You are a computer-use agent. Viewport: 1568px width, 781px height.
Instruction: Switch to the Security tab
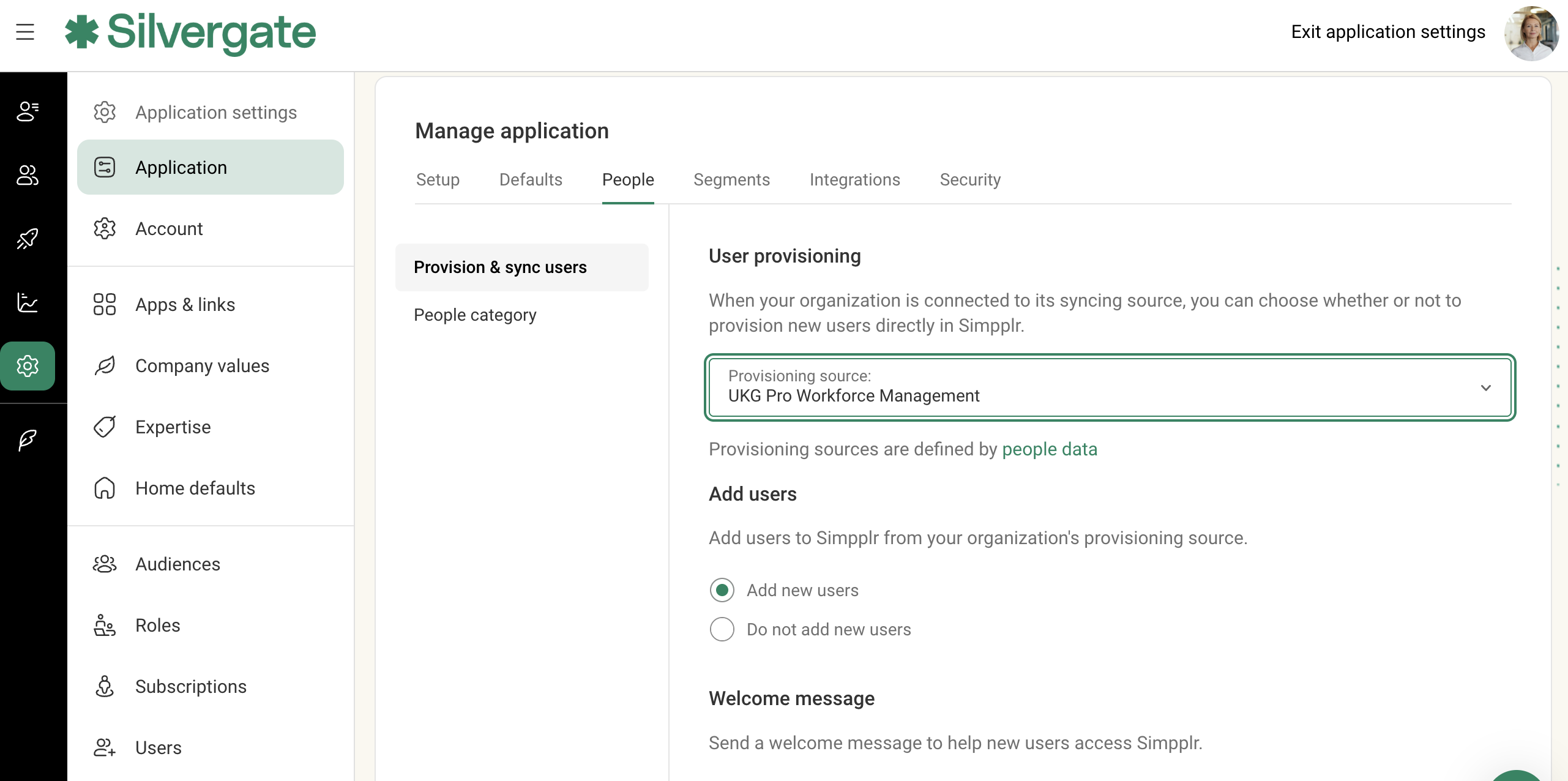970,180
